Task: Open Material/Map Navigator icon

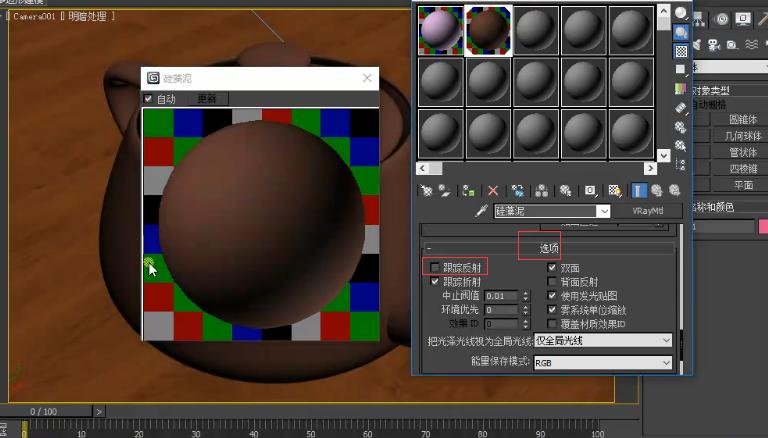Action: pyautogui.click(x=681, y=165)
